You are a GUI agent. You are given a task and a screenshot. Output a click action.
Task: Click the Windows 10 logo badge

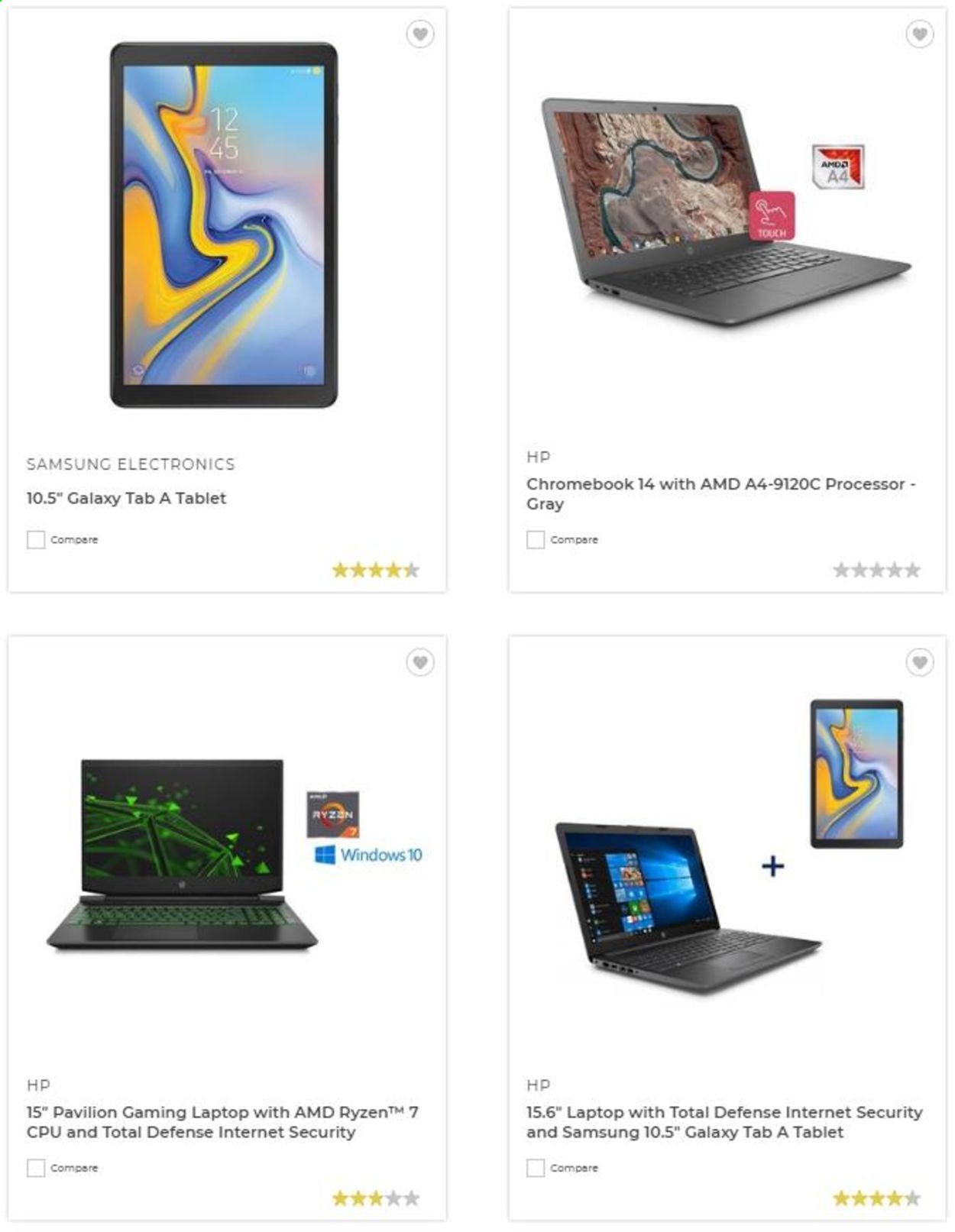(368, 855)
